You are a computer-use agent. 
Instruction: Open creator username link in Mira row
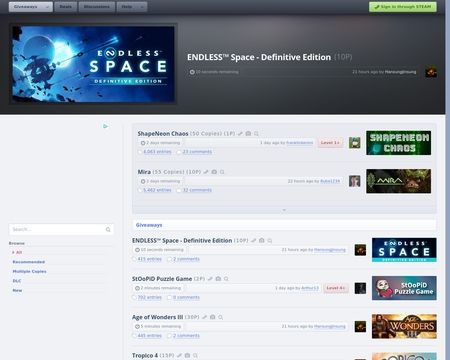coord(330,181)
